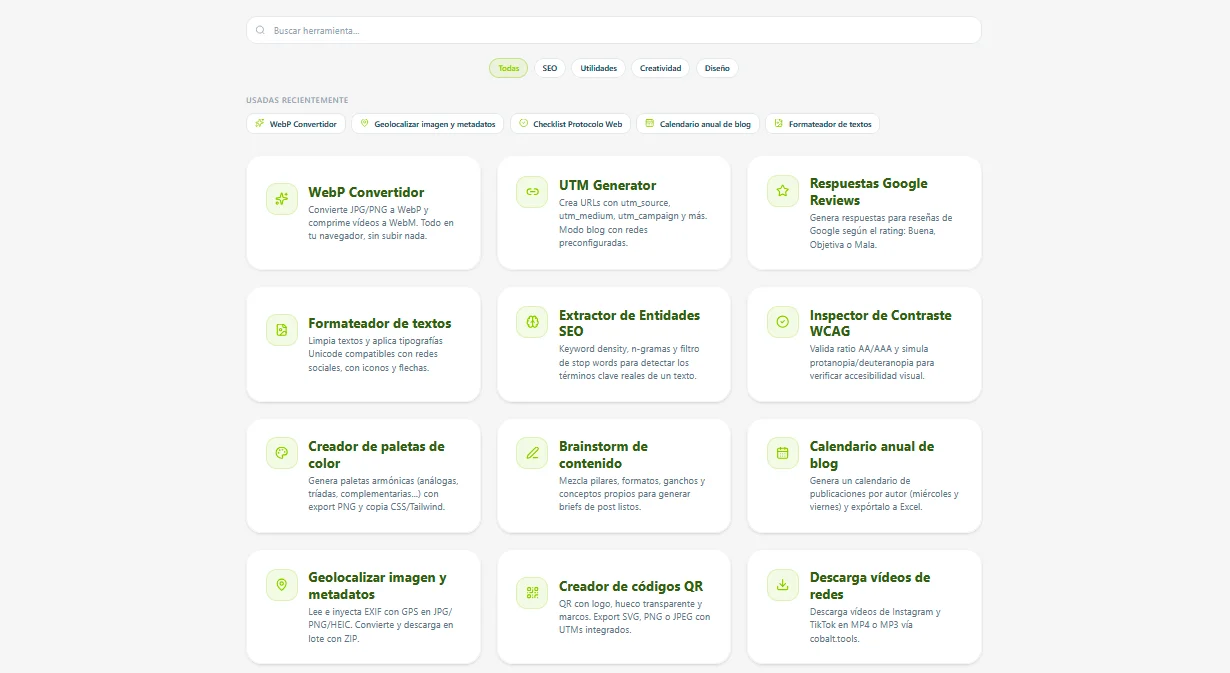Screen dimensions: 1230x673
Task: Click the icon in the Checklist Protocolo Web chip
Action: point(523,124)
